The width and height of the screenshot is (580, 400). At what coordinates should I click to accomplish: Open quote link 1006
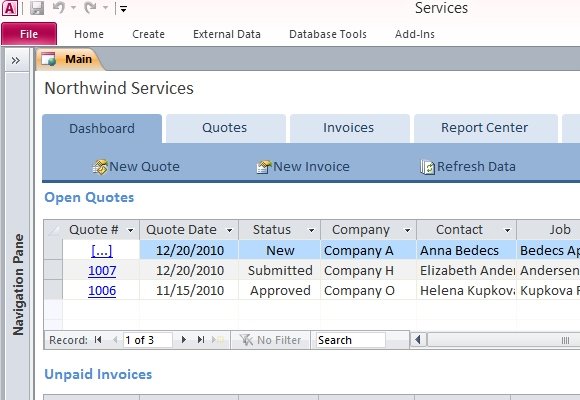102,291
